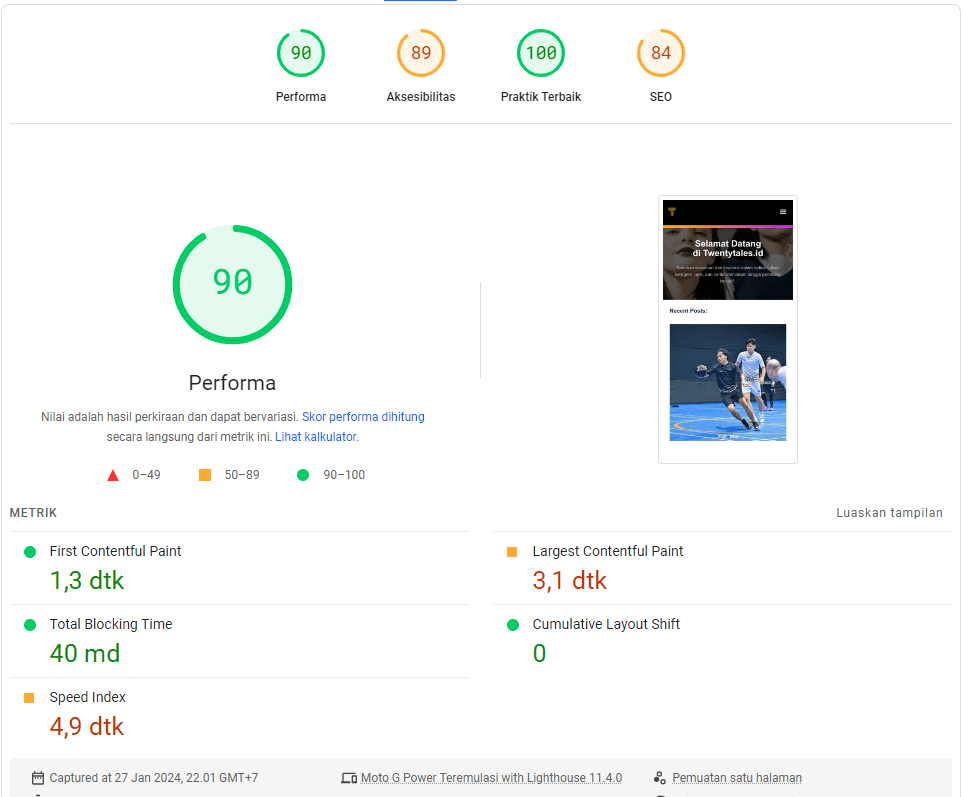The width and height of the screenshot is (963, 797).
Task: Click the orange square beside Speed Index
Action: (x=29, y=698)
